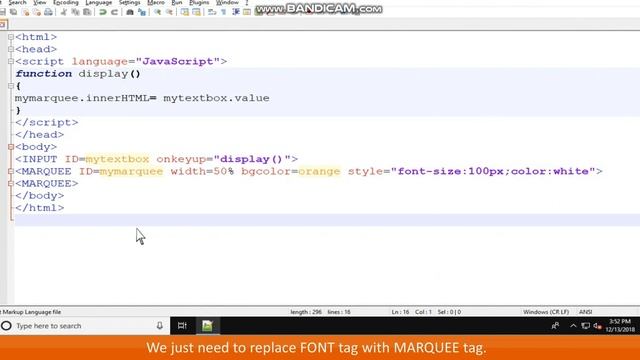
Task: Click the Sel : 0|0 status entry
Action: click(x=449, y=312)
